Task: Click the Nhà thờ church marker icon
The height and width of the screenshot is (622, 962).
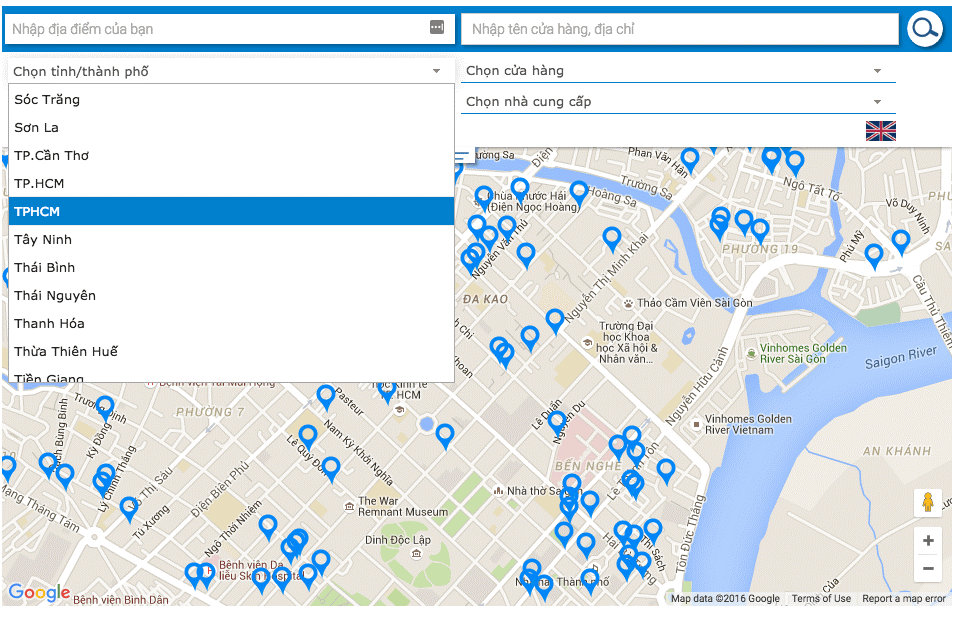Action: [x=499, y=491]
